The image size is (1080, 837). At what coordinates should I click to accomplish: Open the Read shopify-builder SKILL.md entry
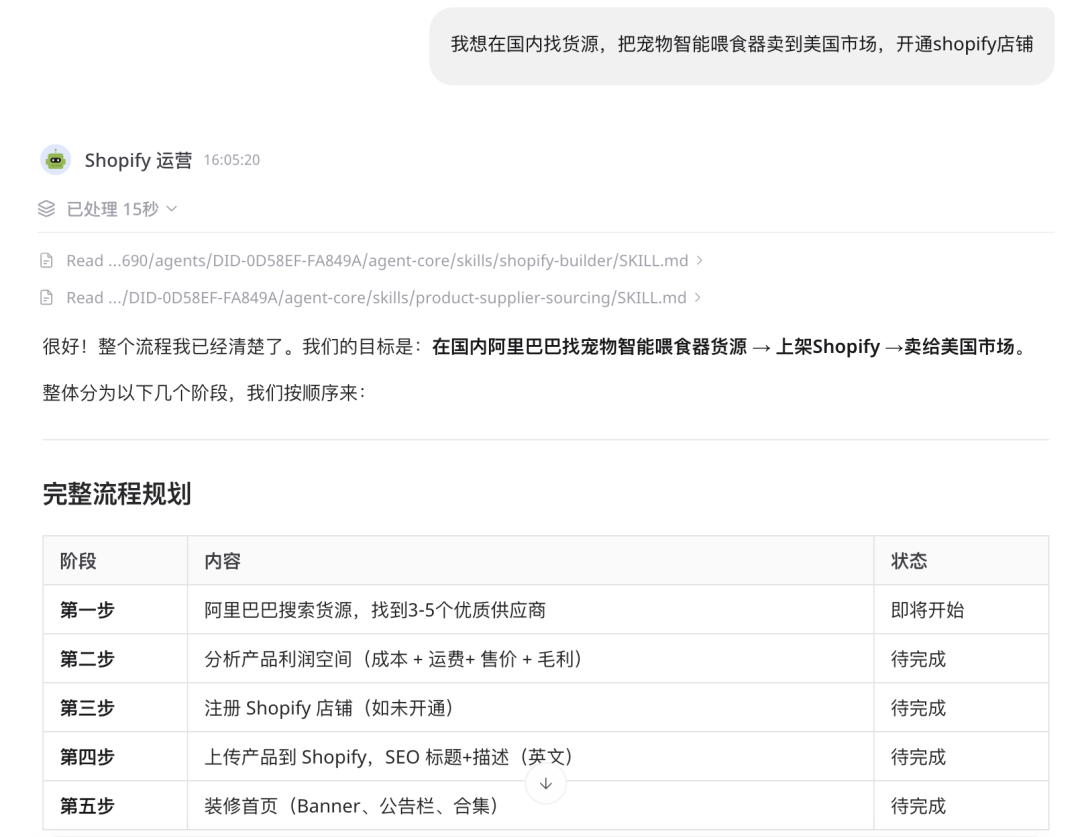[x=377, y=261]
